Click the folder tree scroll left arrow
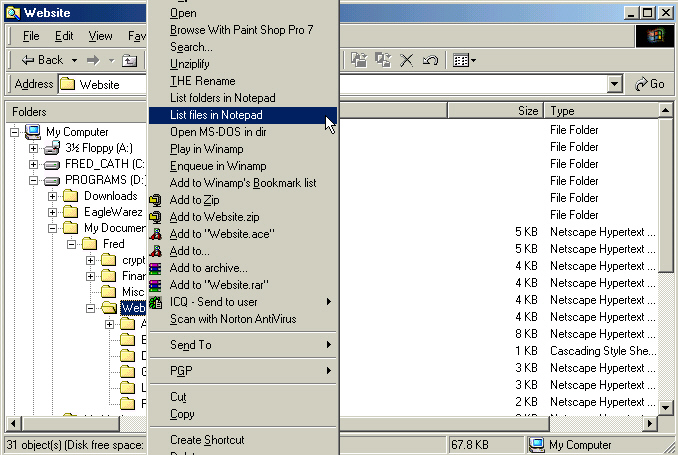 [x=13, y=423]
